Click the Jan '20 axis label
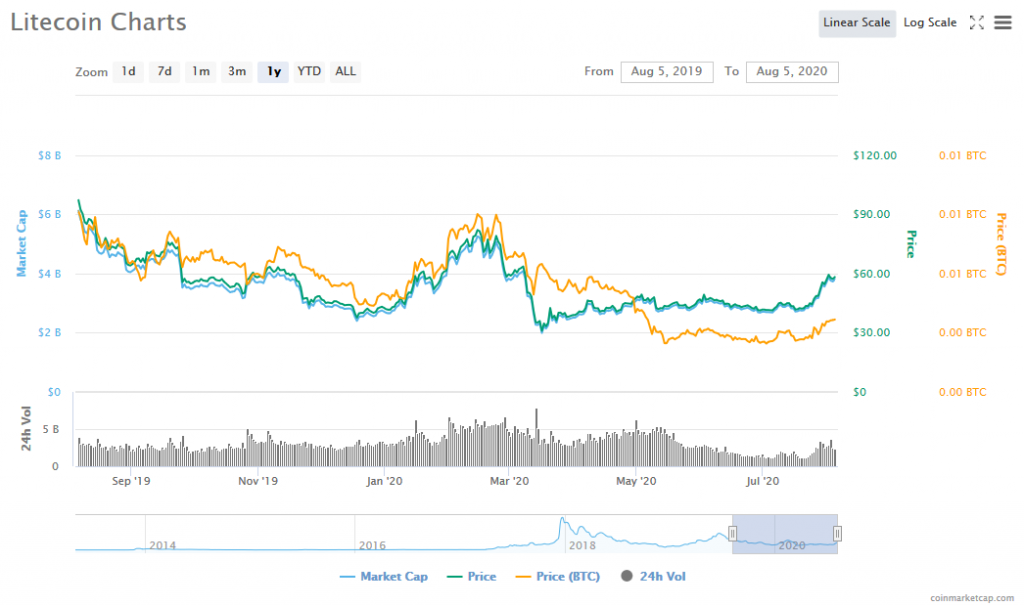 [x=384, y=481]
